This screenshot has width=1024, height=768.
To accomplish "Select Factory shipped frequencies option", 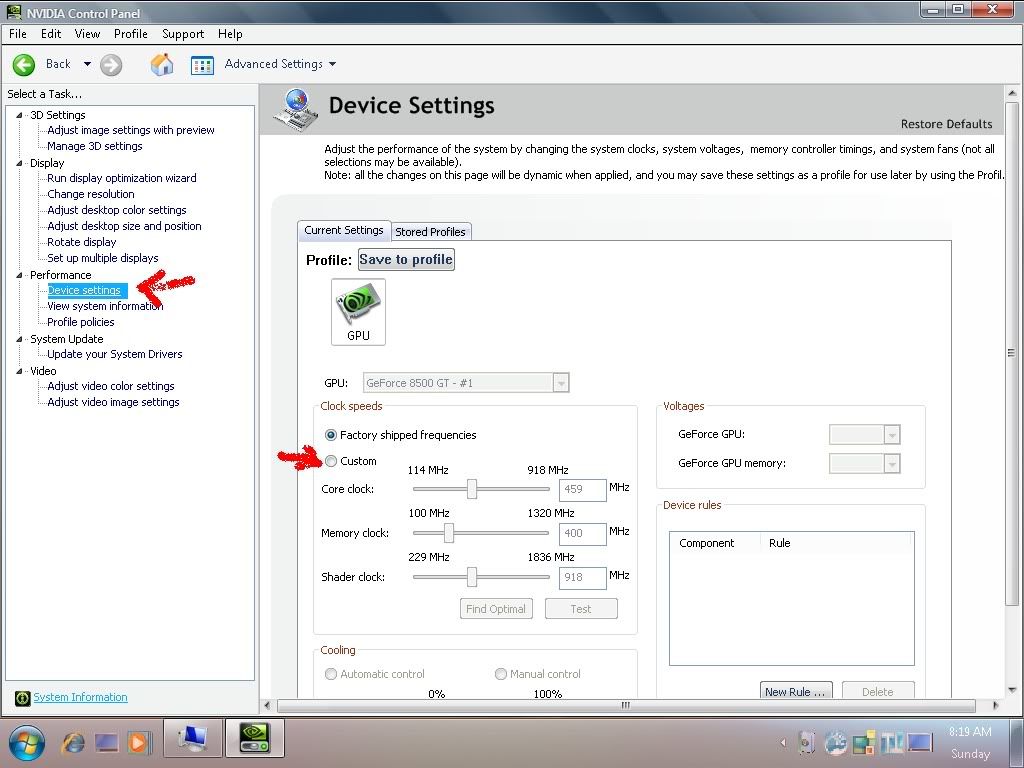I will (330, 435).
